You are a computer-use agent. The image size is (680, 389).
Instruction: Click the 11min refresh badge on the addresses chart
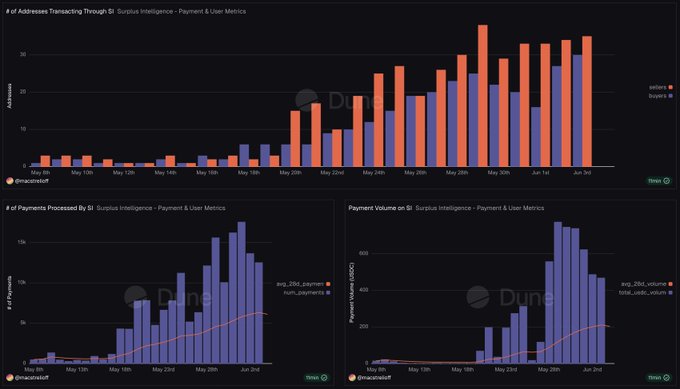pyautogui.click(x=659, y=181)
